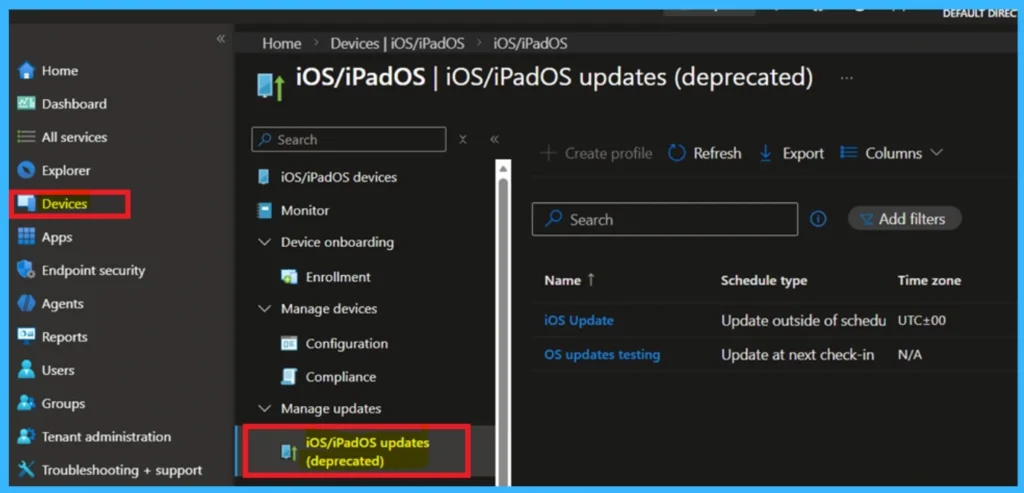Click the Dashboard chart icon
This screenshot has width=1024, height=493.
coord(26,103)
